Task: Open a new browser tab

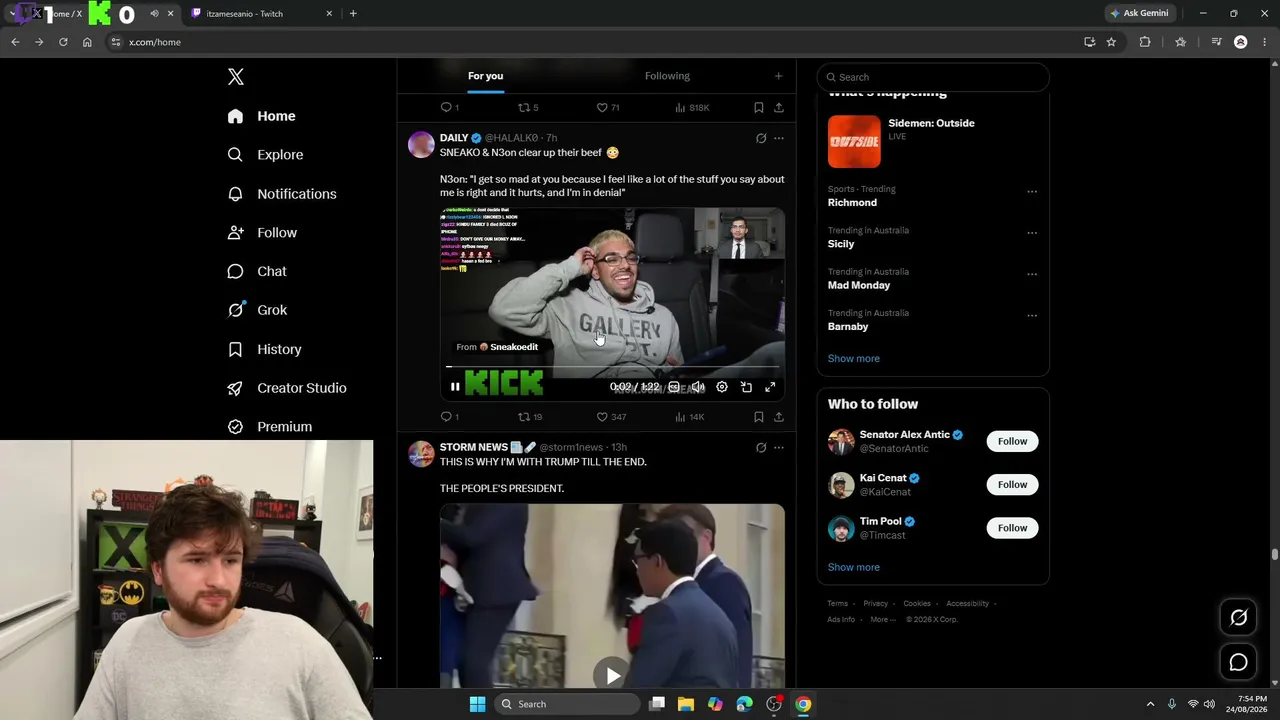Action: click(353, 14)
